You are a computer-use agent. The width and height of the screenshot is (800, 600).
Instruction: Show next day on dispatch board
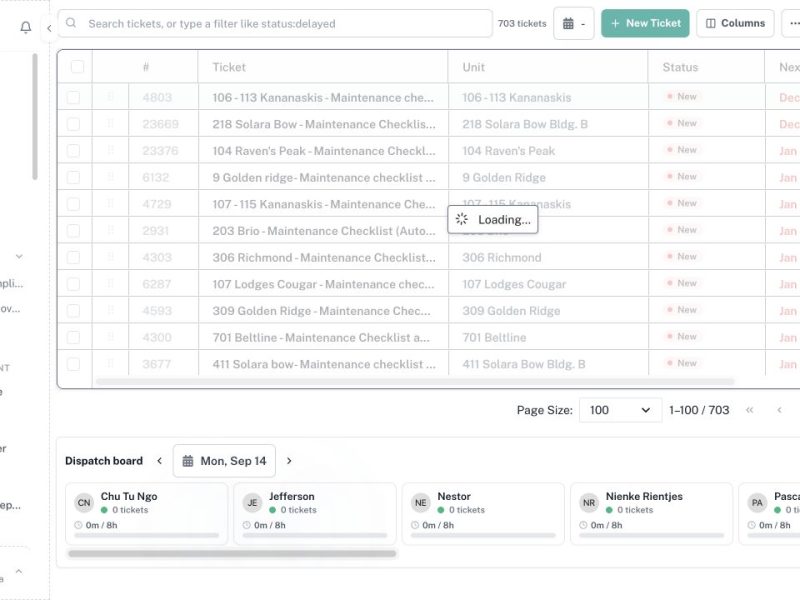(289, 461)
